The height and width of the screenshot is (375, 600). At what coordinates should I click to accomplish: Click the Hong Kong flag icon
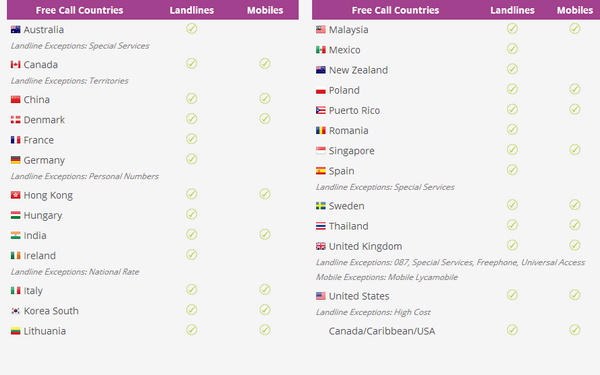tap(15, 195)
